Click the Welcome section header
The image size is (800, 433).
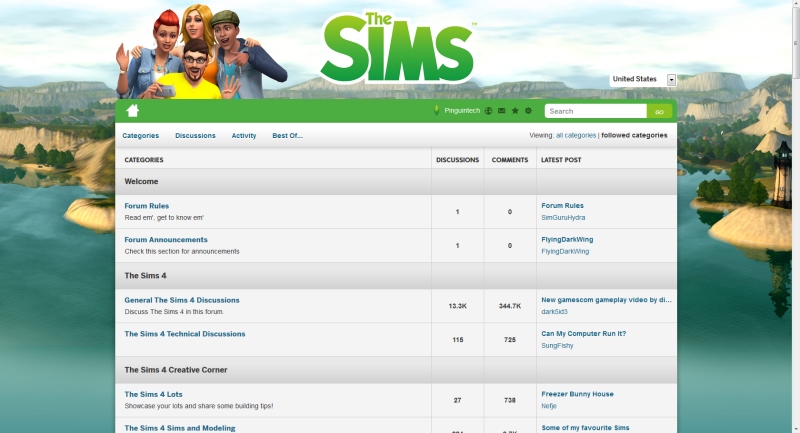pos(141,182)
